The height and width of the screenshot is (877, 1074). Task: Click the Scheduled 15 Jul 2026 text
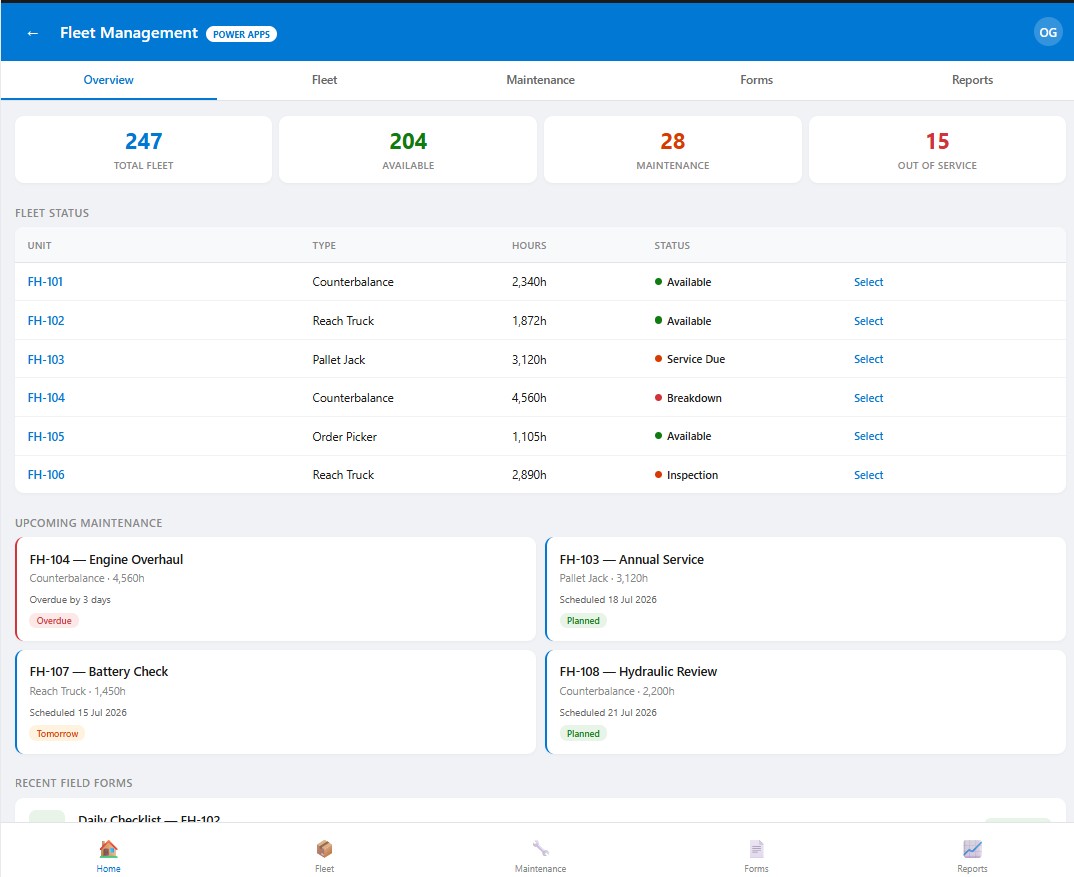click(x=78, y=713)
